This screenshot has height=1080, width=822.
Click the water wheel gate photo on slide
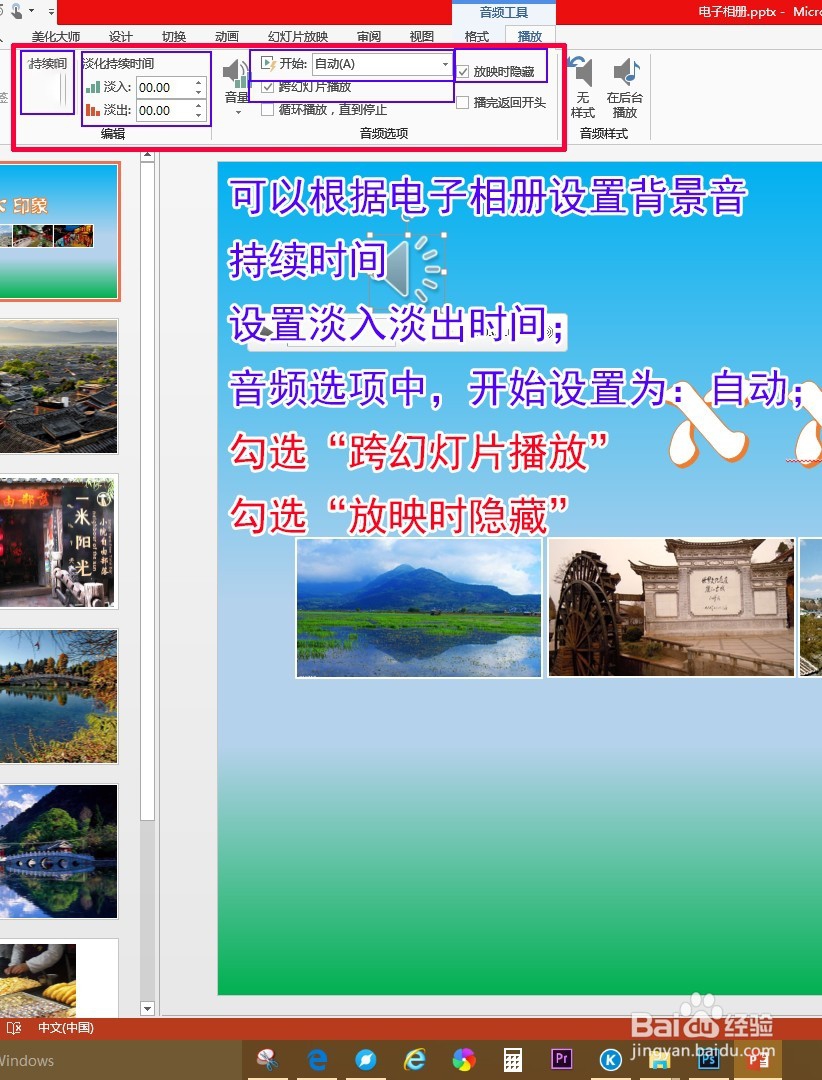click(671, 608)
